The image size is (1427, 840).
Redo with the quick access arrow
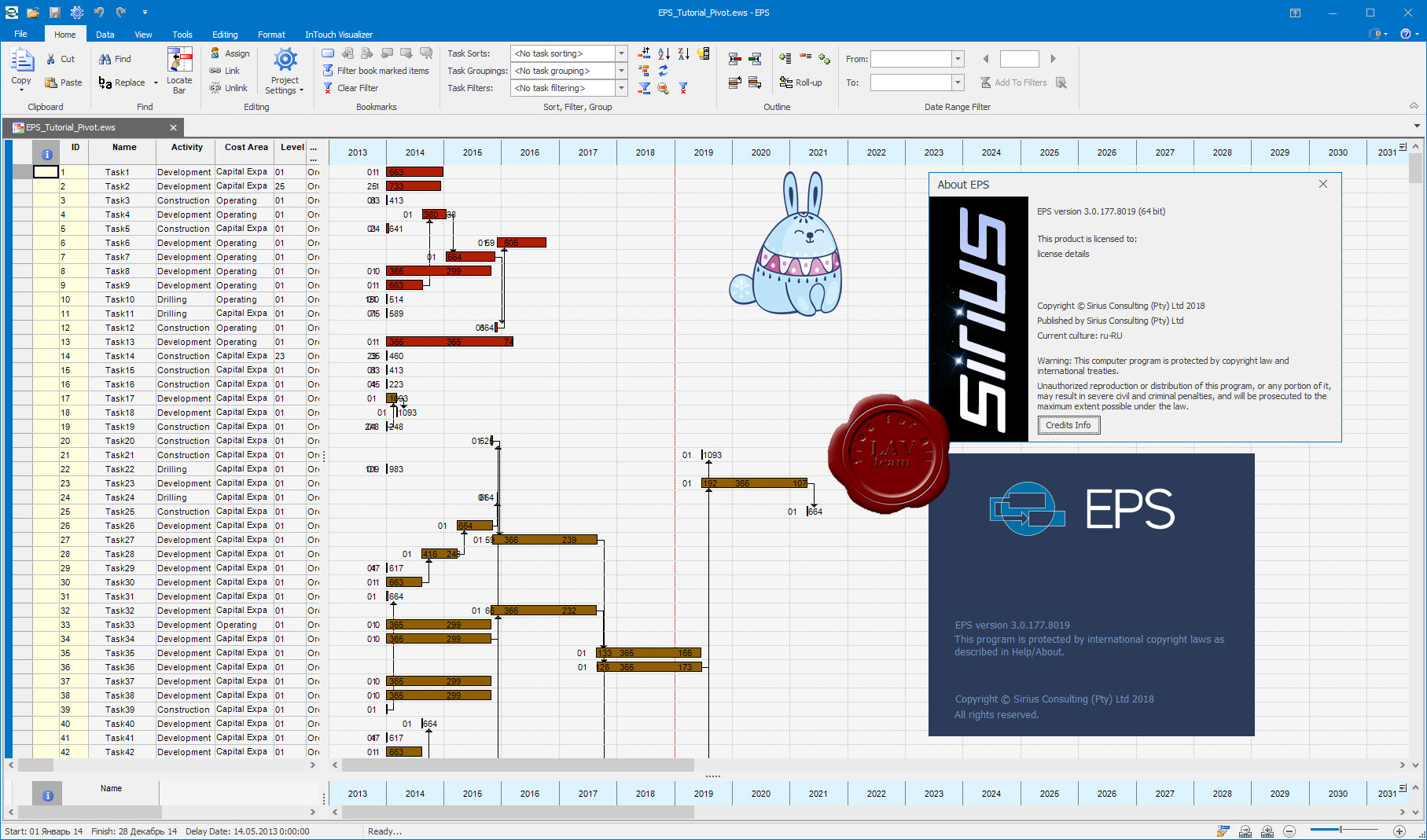point(121,13)
